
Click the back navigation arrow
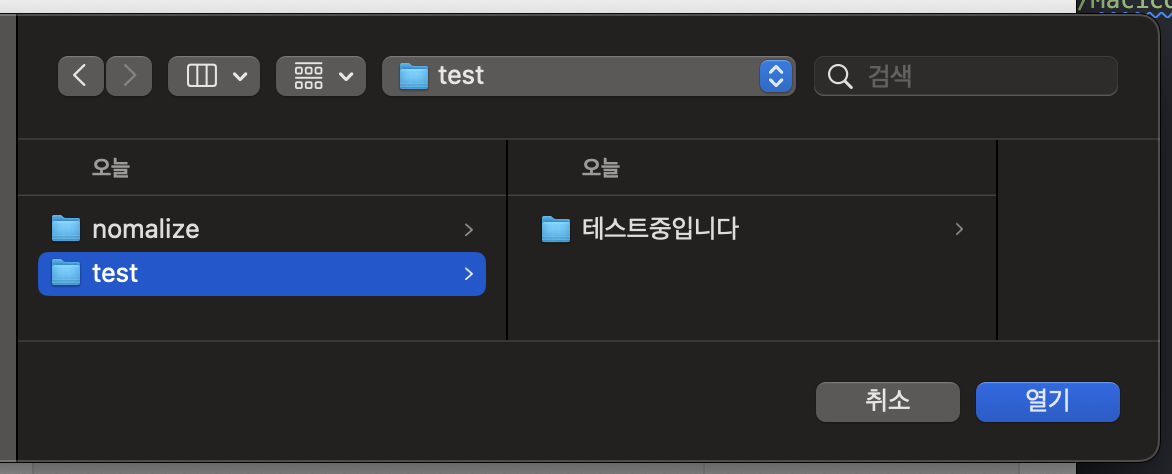coord(81,76)
